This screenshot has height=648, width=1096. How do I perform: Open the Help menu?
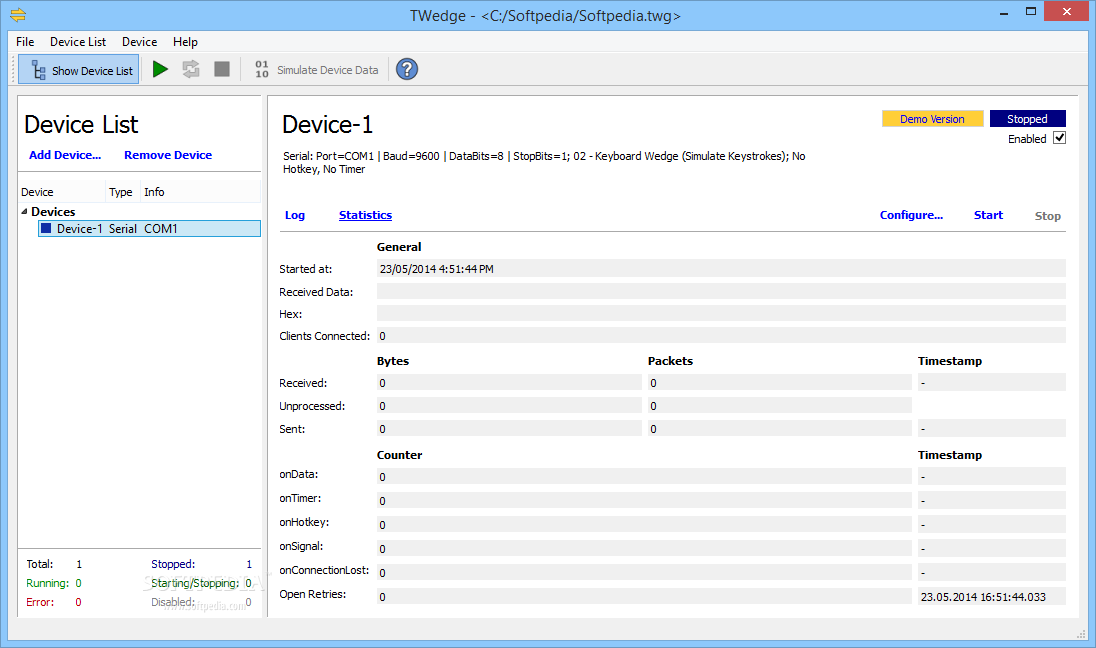click(x=185, y=42)
